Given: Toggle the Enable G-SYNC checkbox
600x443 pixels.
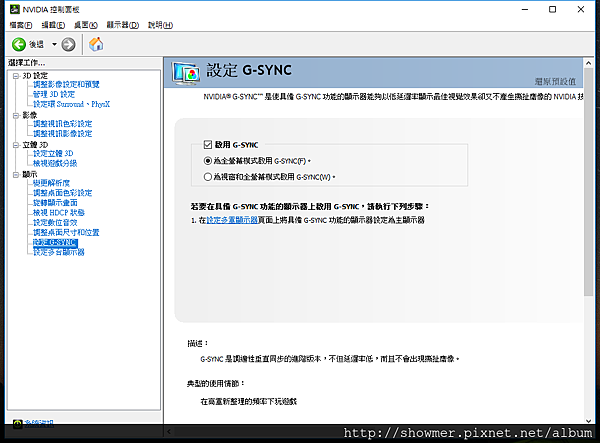Looking at the screenshot, I should coord(208,145).
